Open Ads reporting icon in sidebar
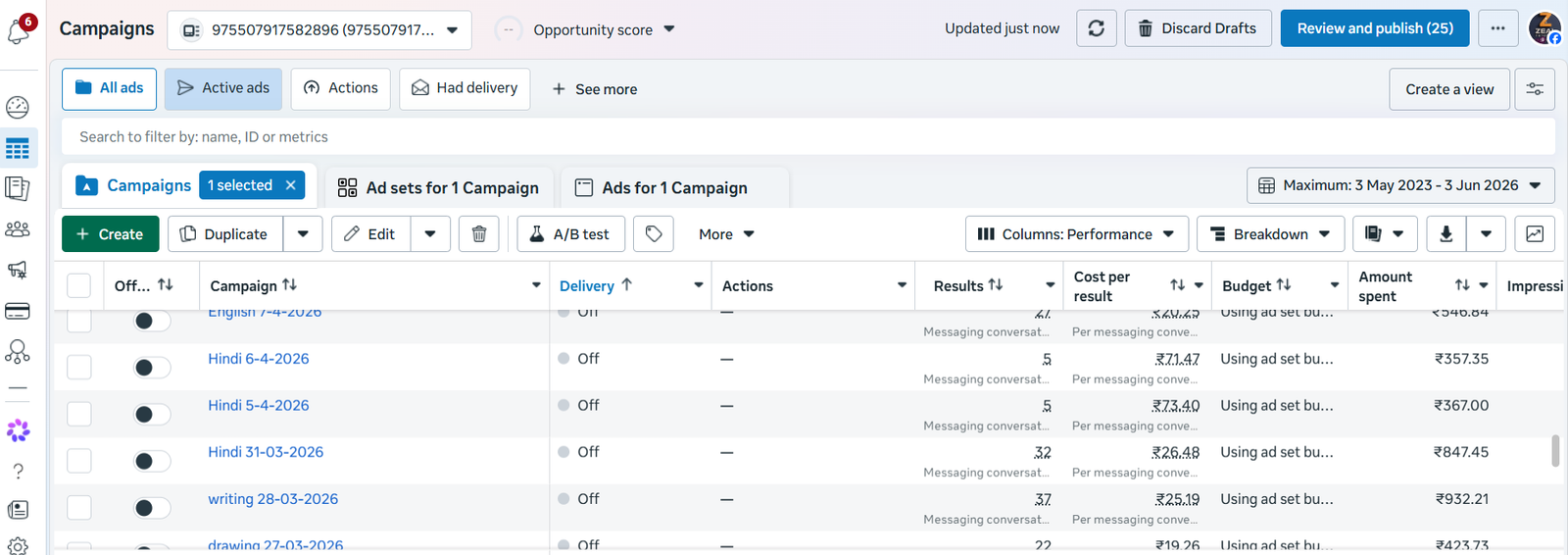Image resolution: width=1568 pixels, height=555 pixels. (18, 188)
